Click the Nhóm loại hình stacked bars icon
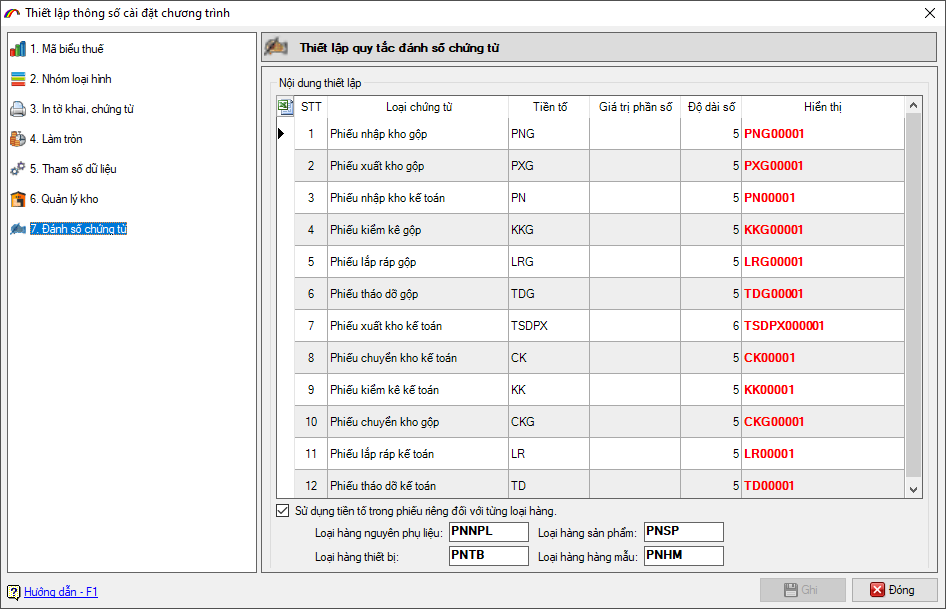 click(18, 79)
